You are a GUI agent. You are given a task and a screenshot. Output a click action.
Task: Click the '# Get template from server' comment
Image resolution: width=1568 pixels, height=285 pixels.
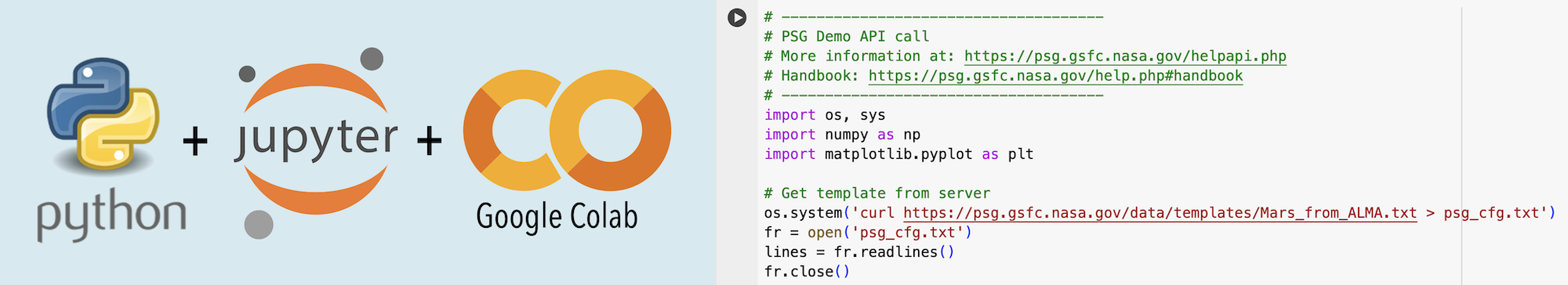pyautogui.click(x=877, y=193)
